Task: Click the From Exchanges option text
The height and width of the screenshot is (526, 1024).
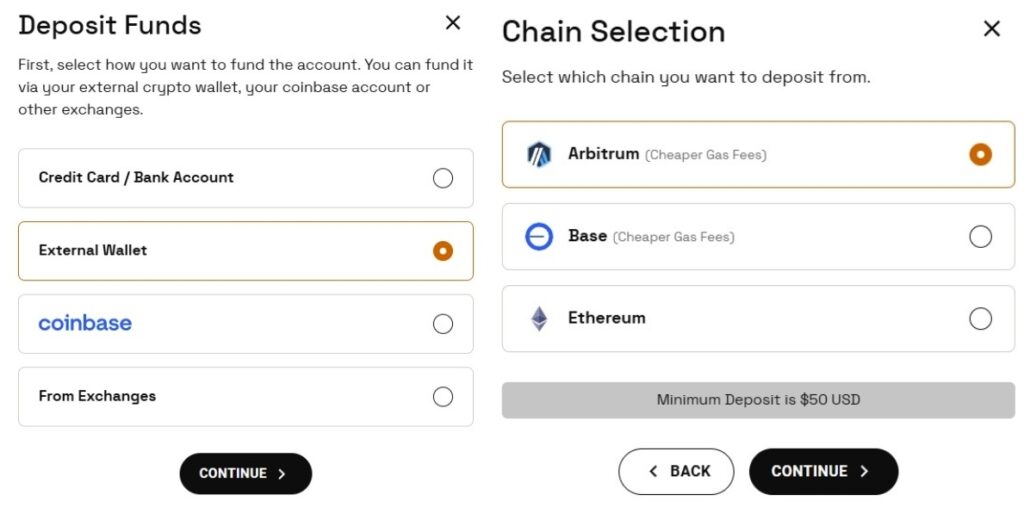Action: 97,396
